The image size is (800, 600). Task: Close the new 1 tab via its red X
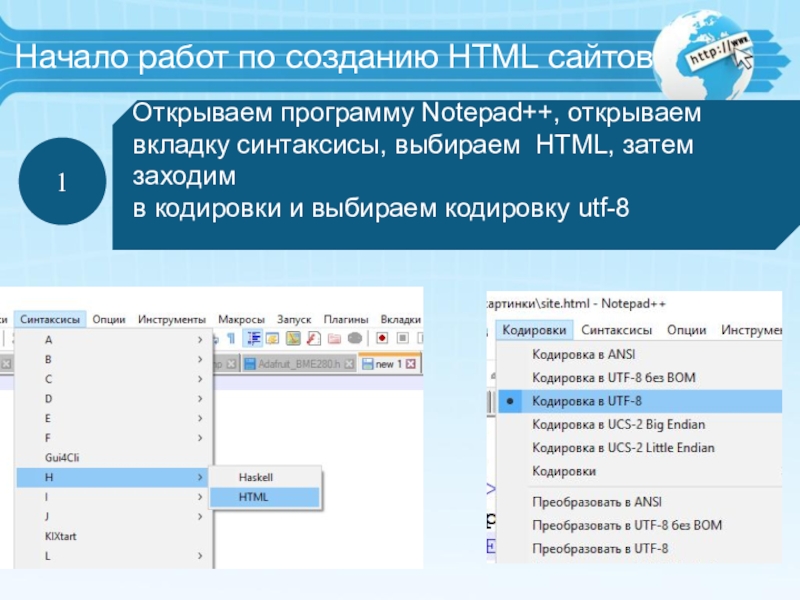pyautogui.click(x=411, y=364)
